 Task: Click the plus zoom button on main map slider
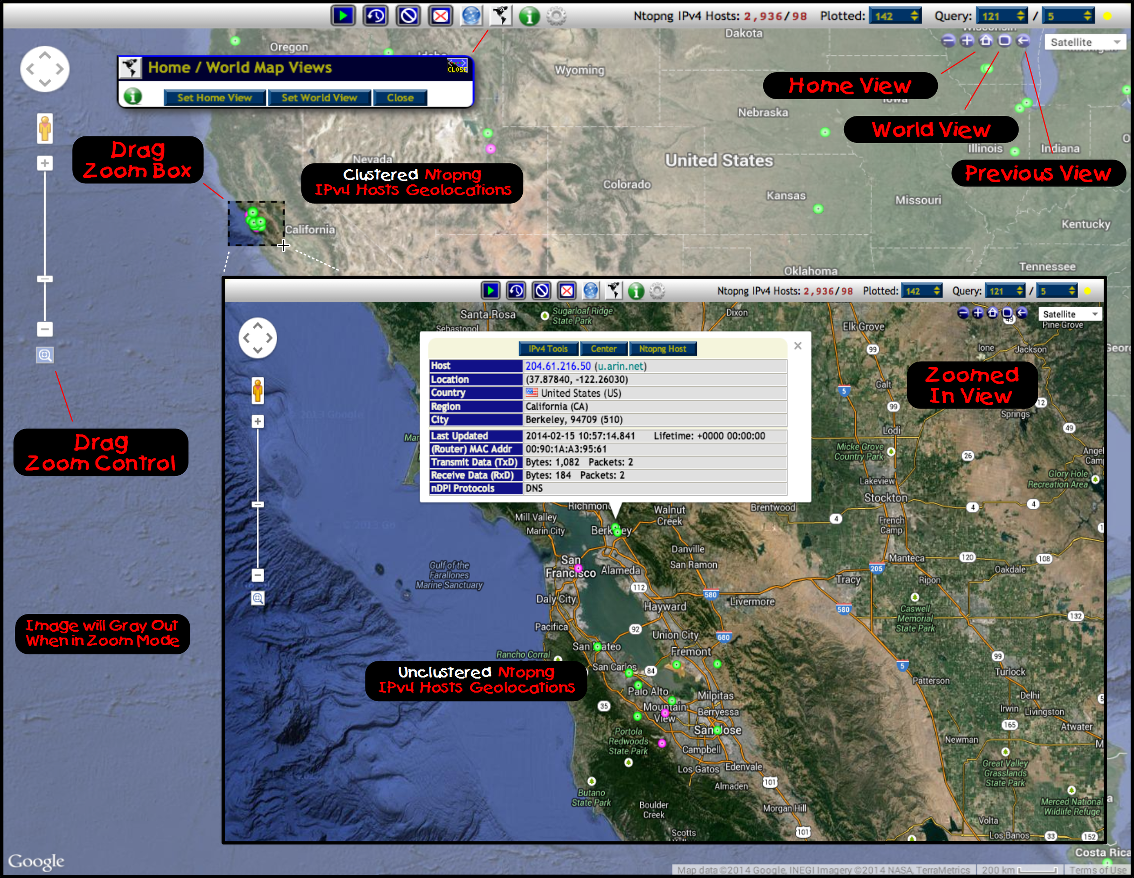45,163
